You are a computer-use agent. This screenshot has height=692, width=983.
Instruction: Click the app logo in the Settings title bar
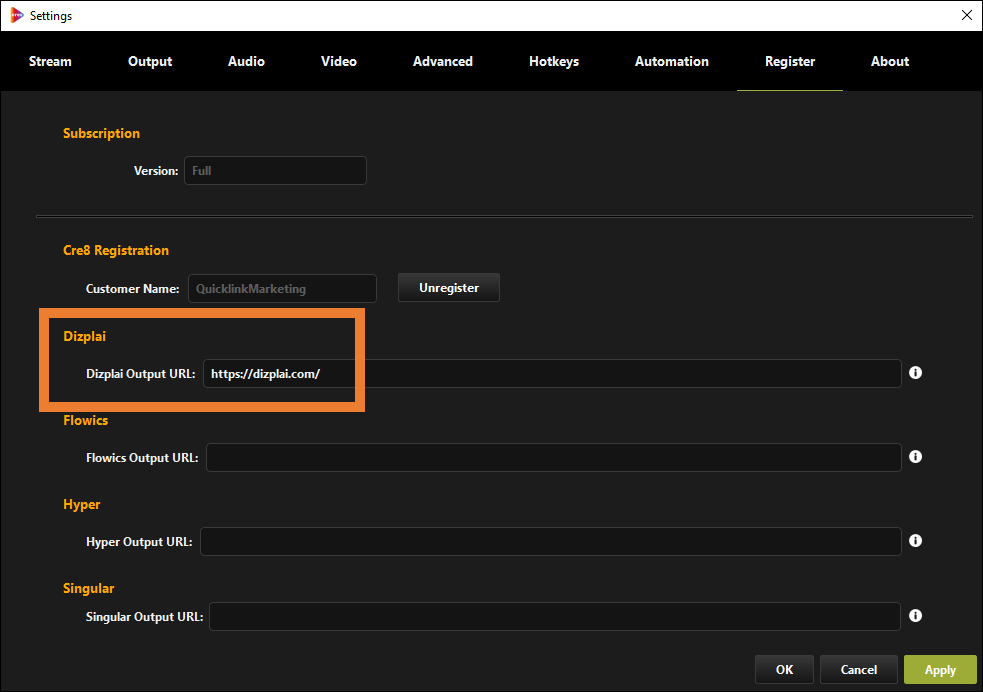(17, 16)
